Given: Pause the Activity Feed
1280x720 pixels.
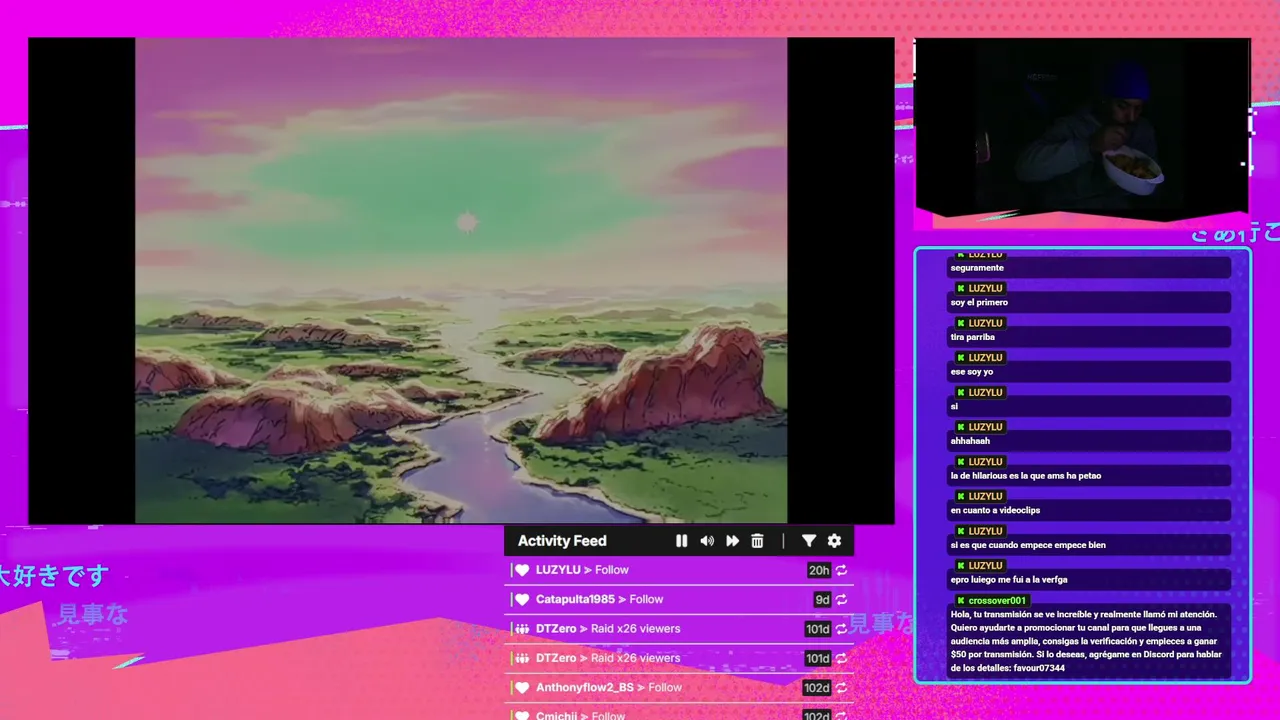Looking at the screenshot, I should (x=681, y=541).
